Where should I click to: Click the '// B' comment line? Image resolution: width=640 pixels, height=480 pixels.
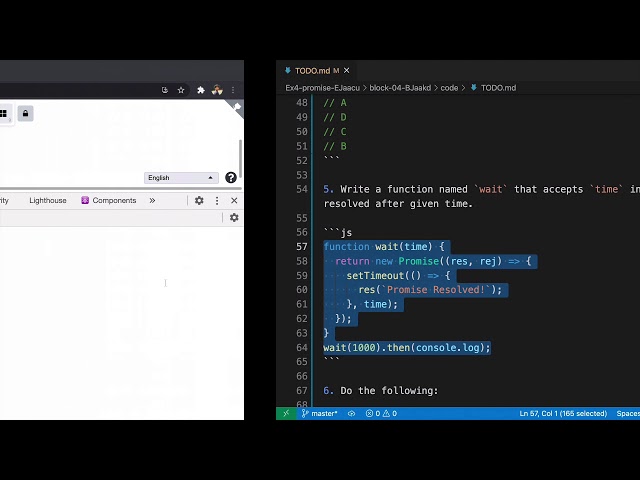(335, 146)
